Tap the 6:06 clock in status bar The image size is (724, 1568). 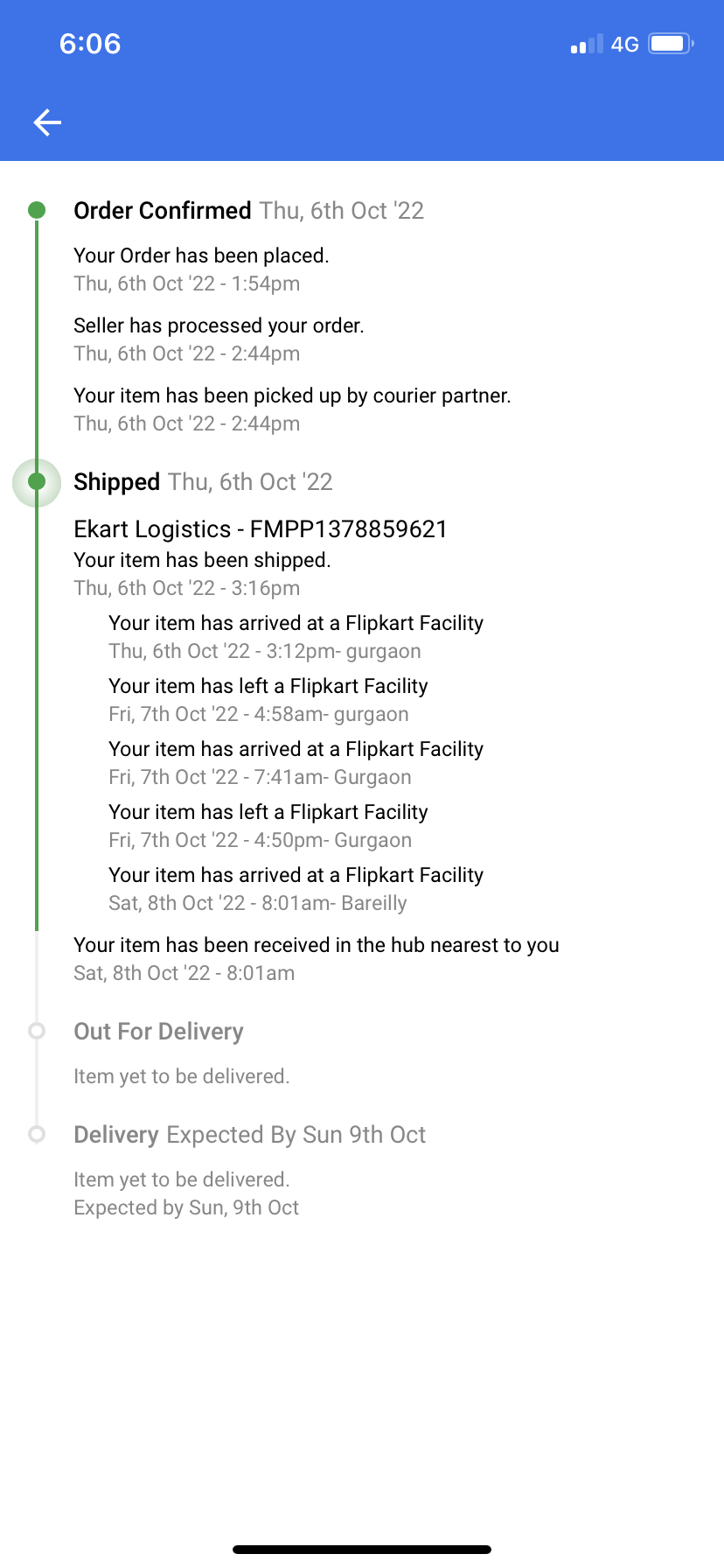[x=90, y=44]
